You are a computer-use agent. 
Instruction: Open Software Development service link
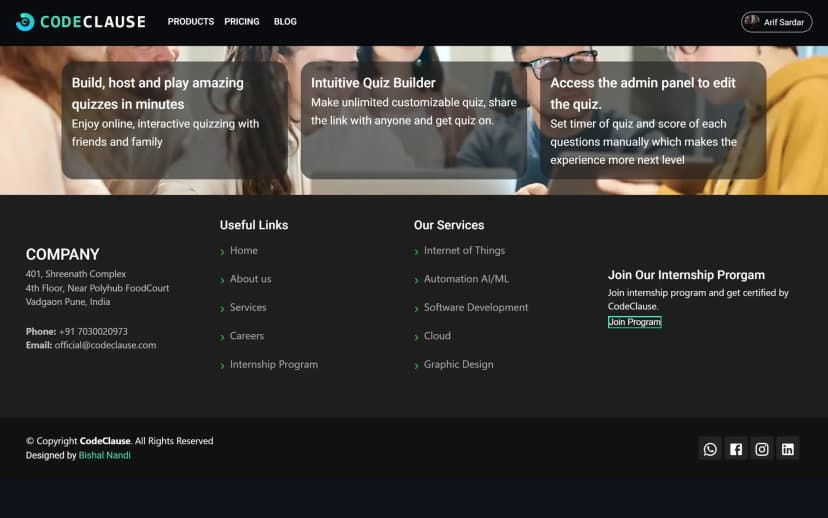476,307
